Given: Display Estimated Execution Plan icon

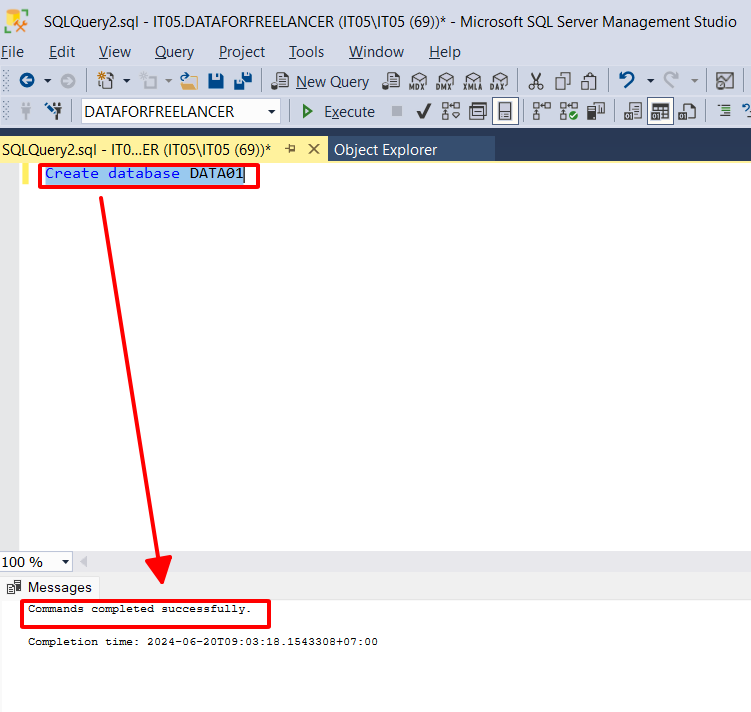Looking at the screenshot, I should point(451,111).
